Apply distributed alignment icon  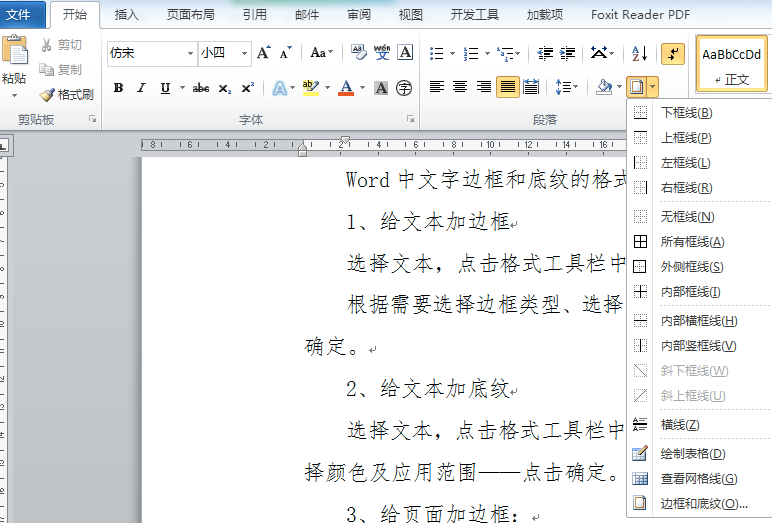point(531,88)
